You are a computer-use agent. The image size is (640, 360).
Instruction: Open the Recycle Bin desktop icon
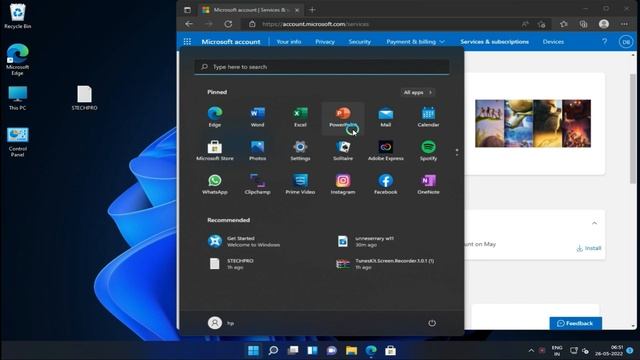click(x=18, y=16)
